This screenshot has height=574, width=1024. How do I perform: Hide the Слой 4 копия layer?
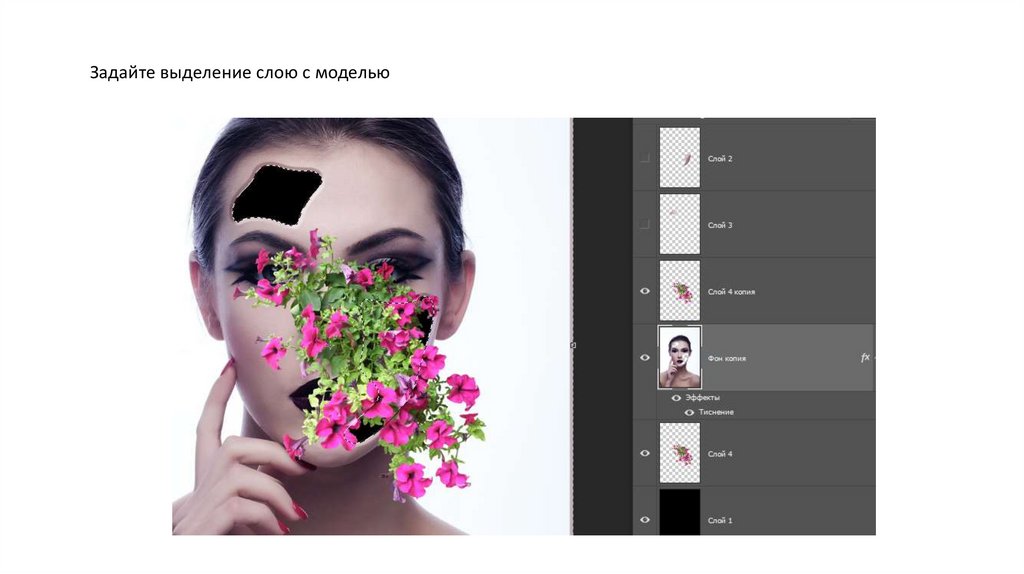[x=645, y=291]
